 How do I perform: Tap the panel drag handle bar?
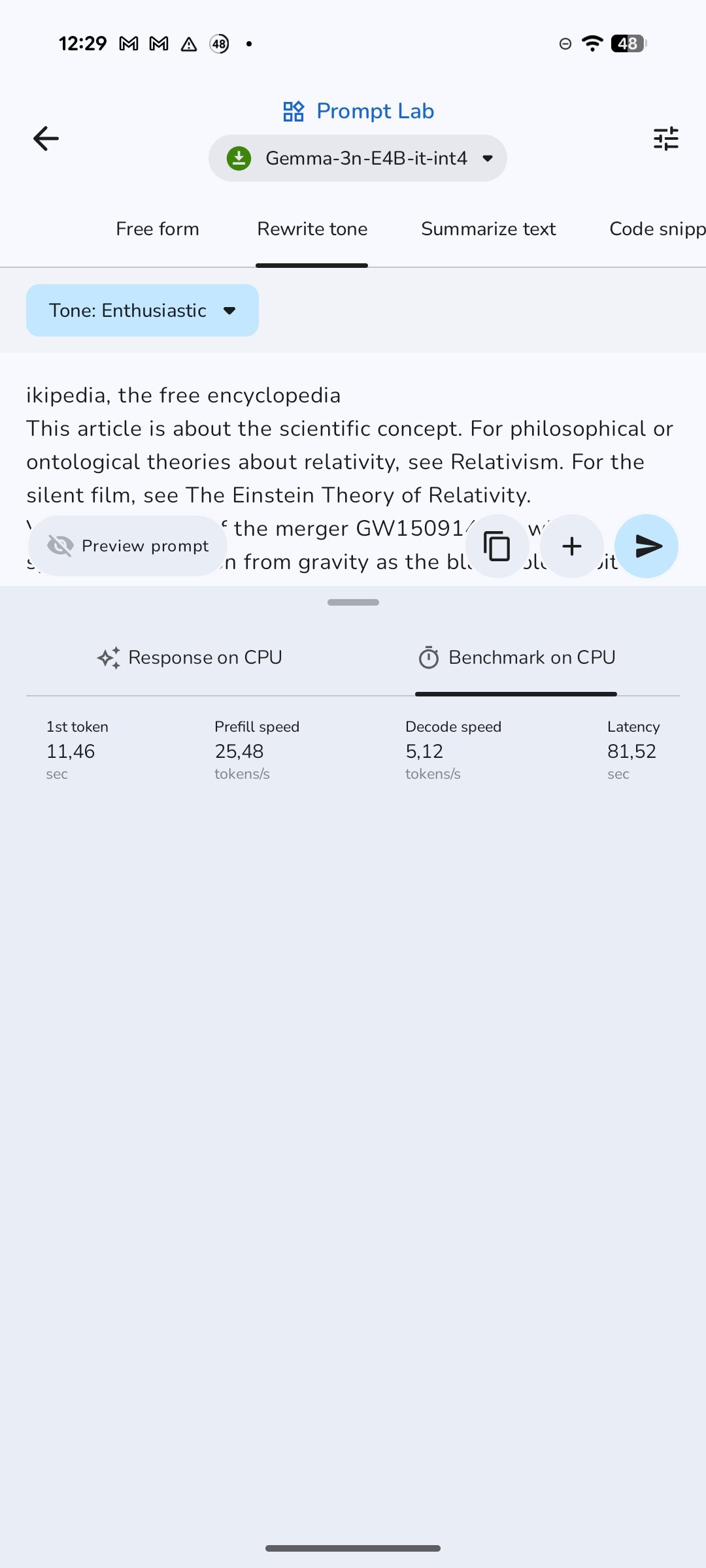click(353, 602)
